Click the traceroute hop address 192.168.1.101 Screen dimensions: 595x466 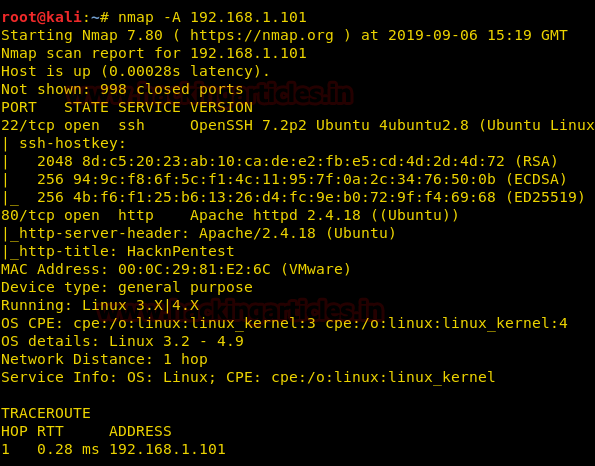tap(167, 449)
